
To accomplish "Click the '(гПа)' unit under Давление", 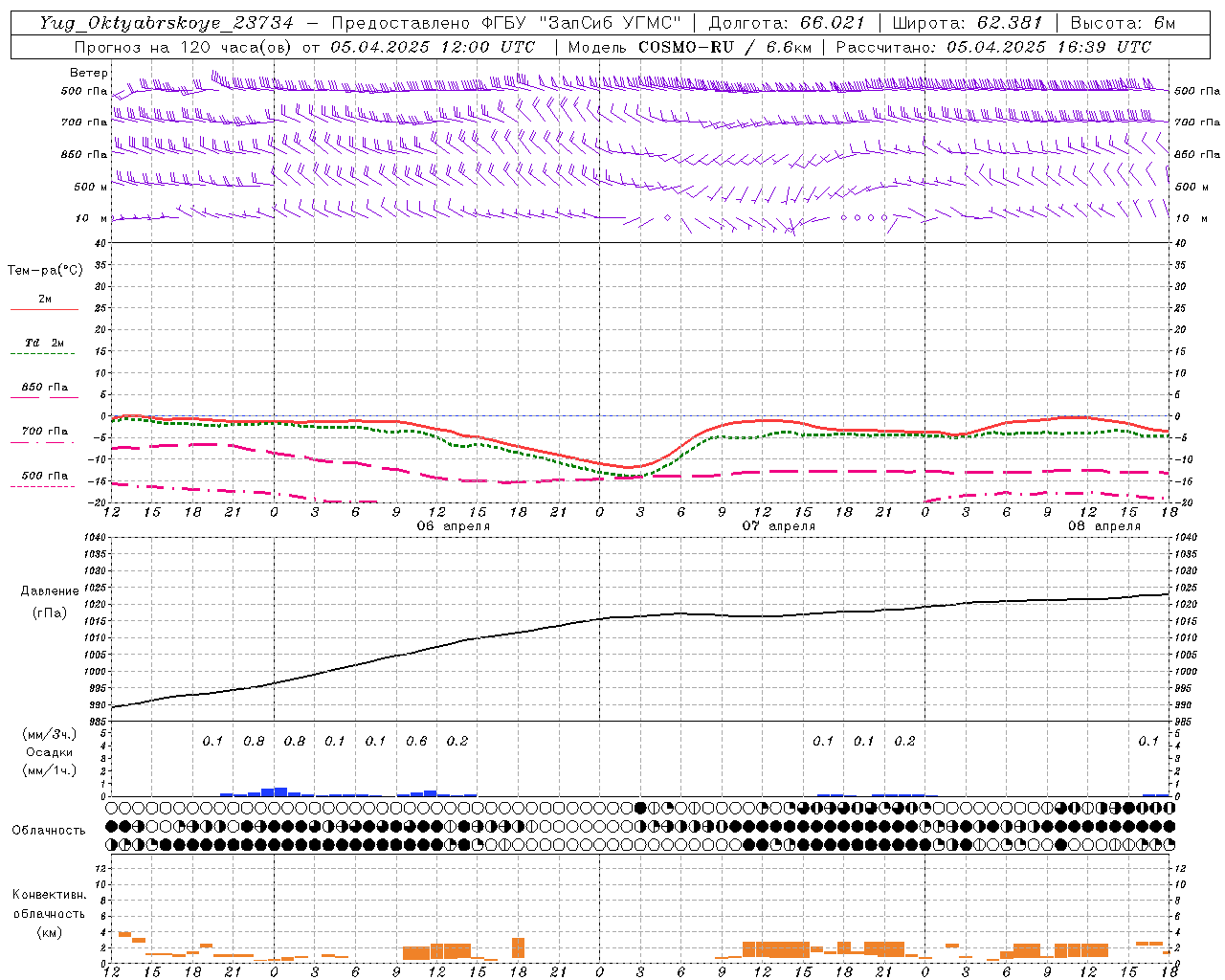I will [50, 613].
